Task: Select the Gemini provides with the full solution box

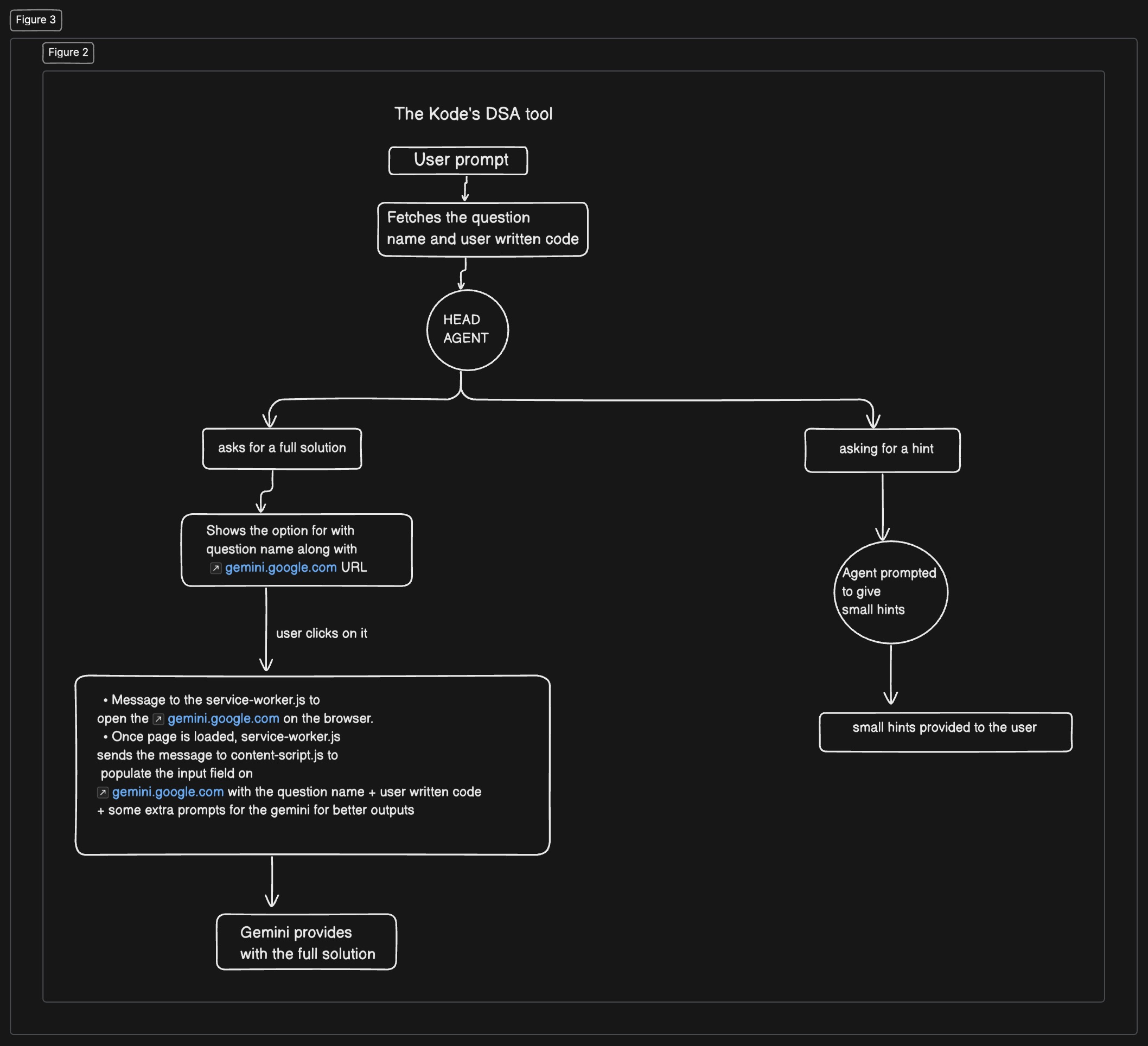Action: pyautogui.click(x=307, y=942)
